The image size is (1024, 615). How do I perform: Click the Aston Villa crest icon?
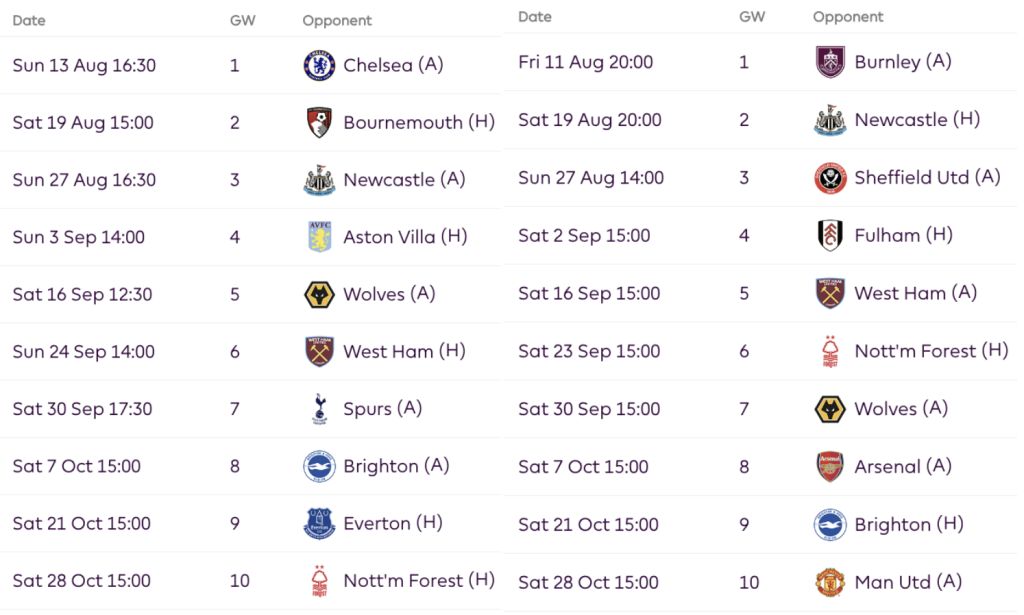(319, 236)
